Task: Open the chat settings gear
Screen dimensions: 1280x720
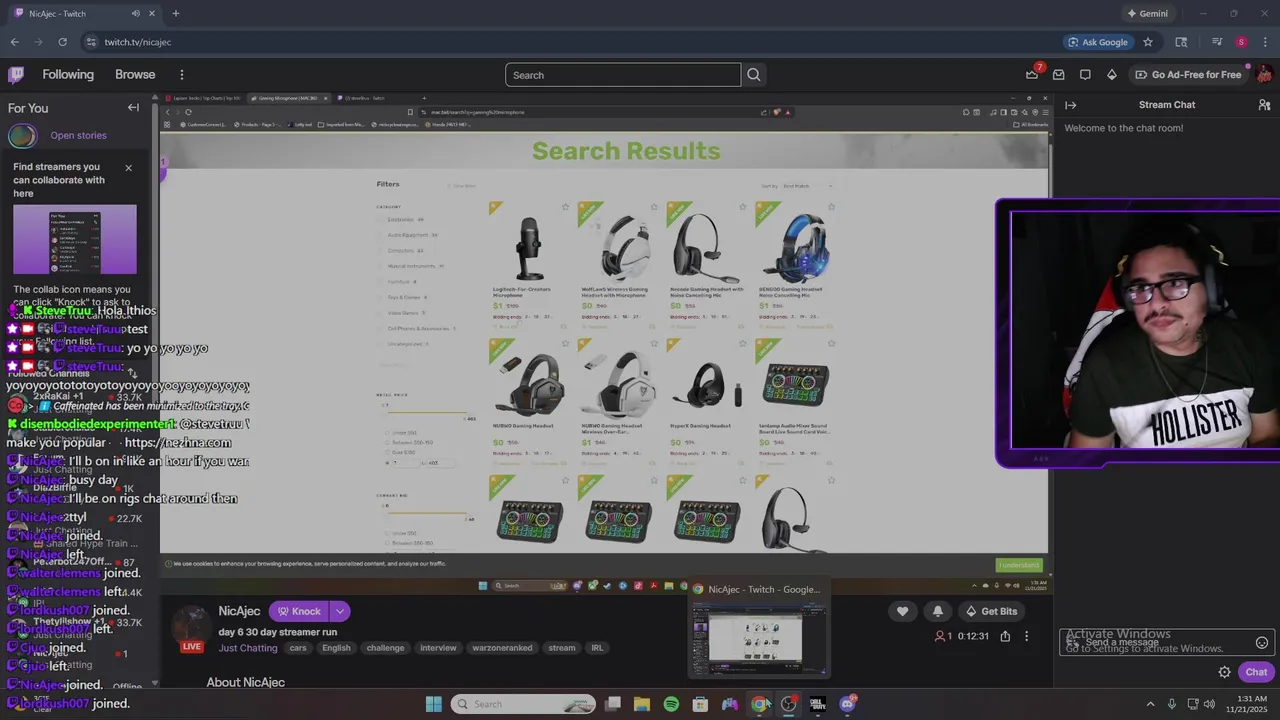Action: [x=1224, y=672]
